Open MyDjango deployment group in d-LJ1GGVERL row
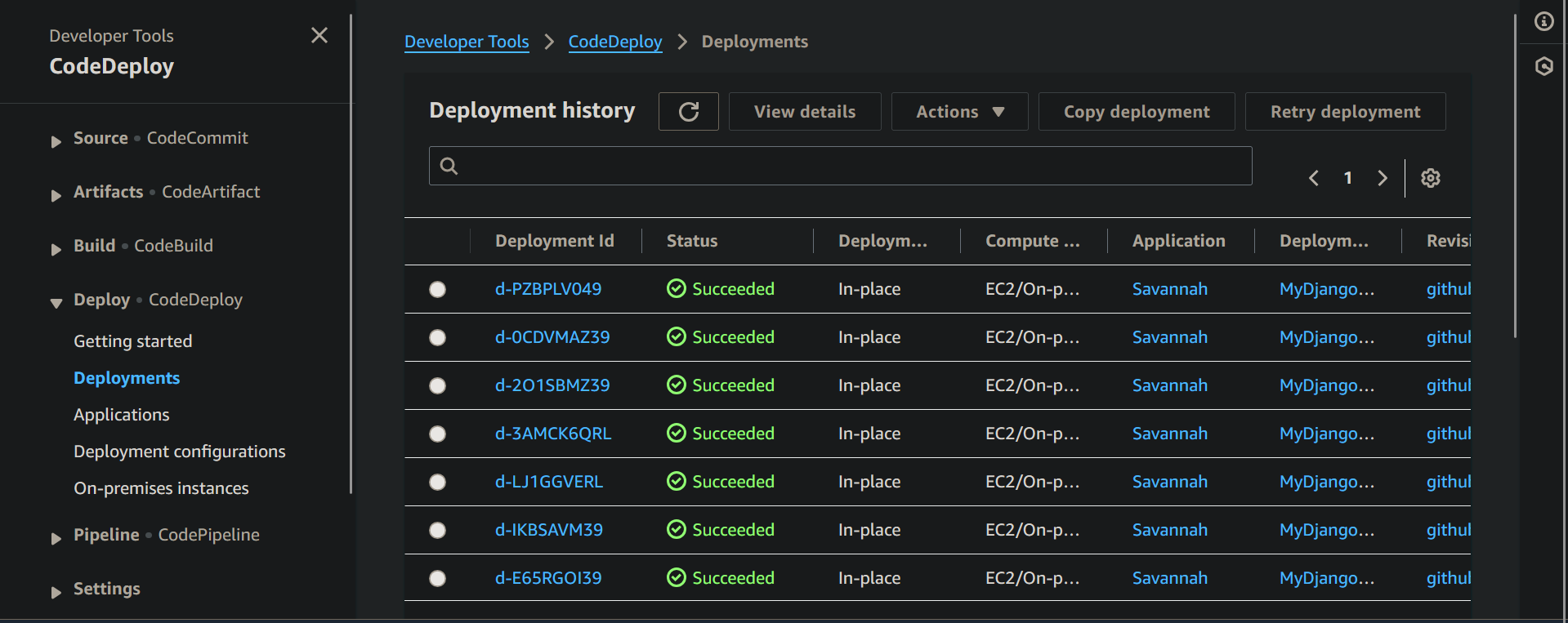Image resolution: width=1568 pixels, height=623 pixels. [x=1327, y=482]
